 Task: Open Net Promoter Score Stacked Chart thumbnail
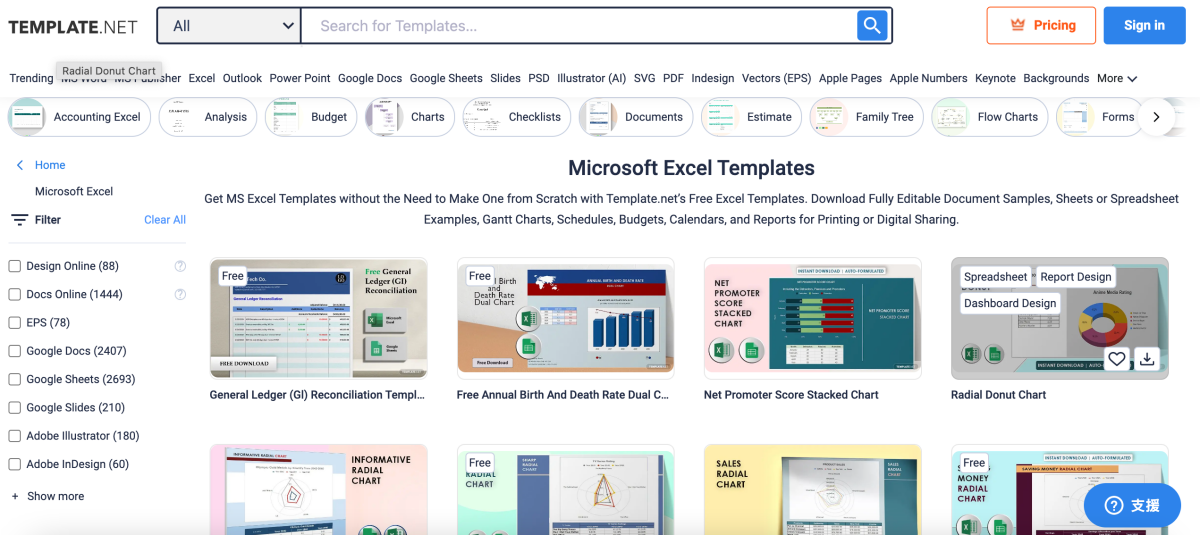pos(813,318)
